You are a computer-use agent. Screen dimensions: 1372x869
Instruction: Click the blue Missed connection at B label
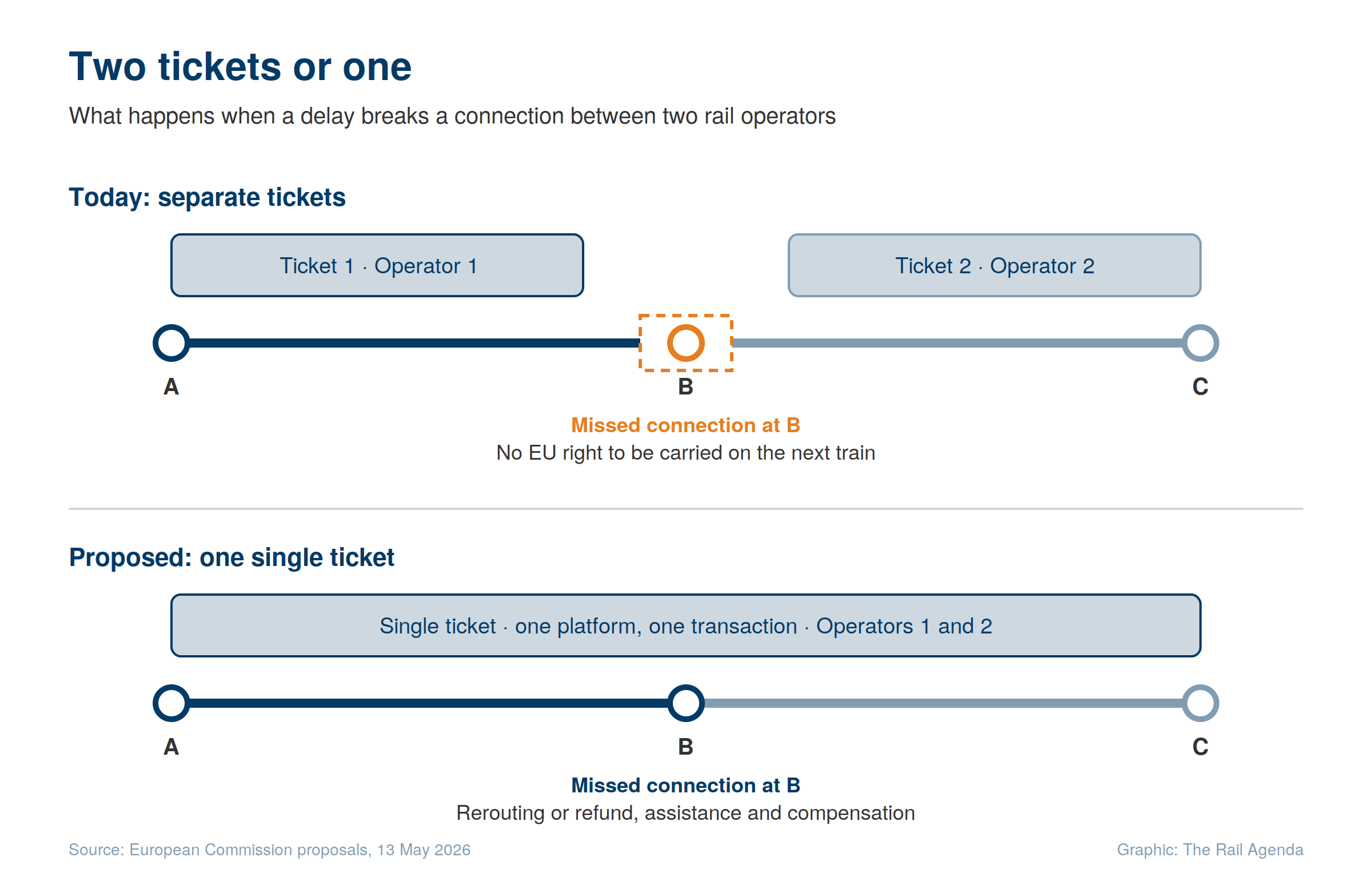coord(685,786)
